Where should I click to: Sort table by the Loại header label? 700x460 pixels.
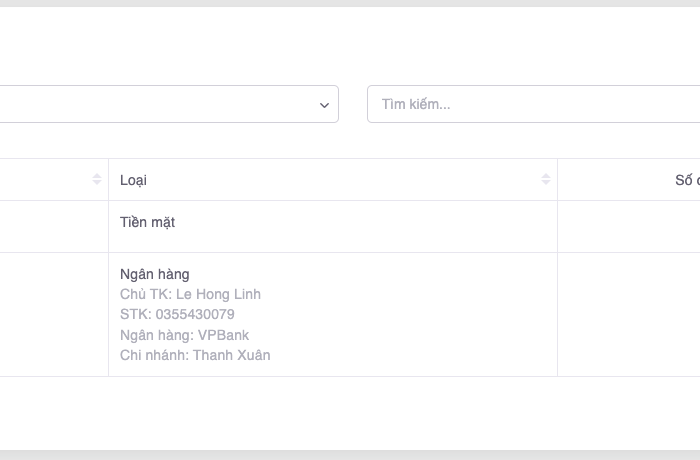(134, 180)
